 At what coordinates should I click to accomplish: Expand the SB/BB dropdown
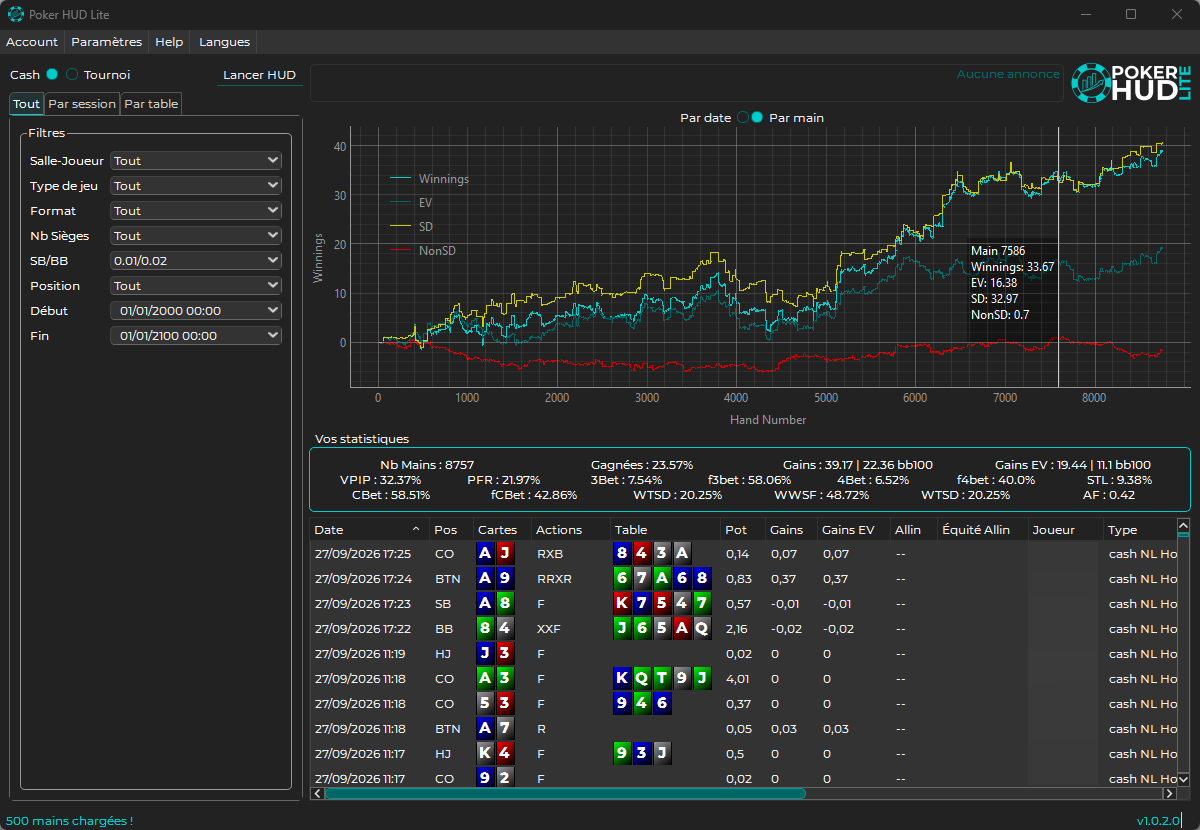pos(196,261)
